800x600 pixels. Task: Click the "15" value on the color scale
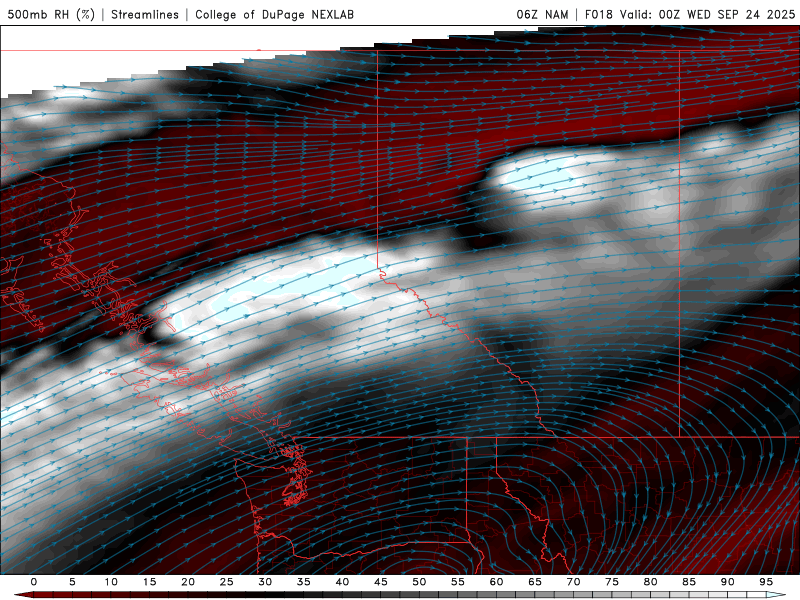(x=149, y=582)
